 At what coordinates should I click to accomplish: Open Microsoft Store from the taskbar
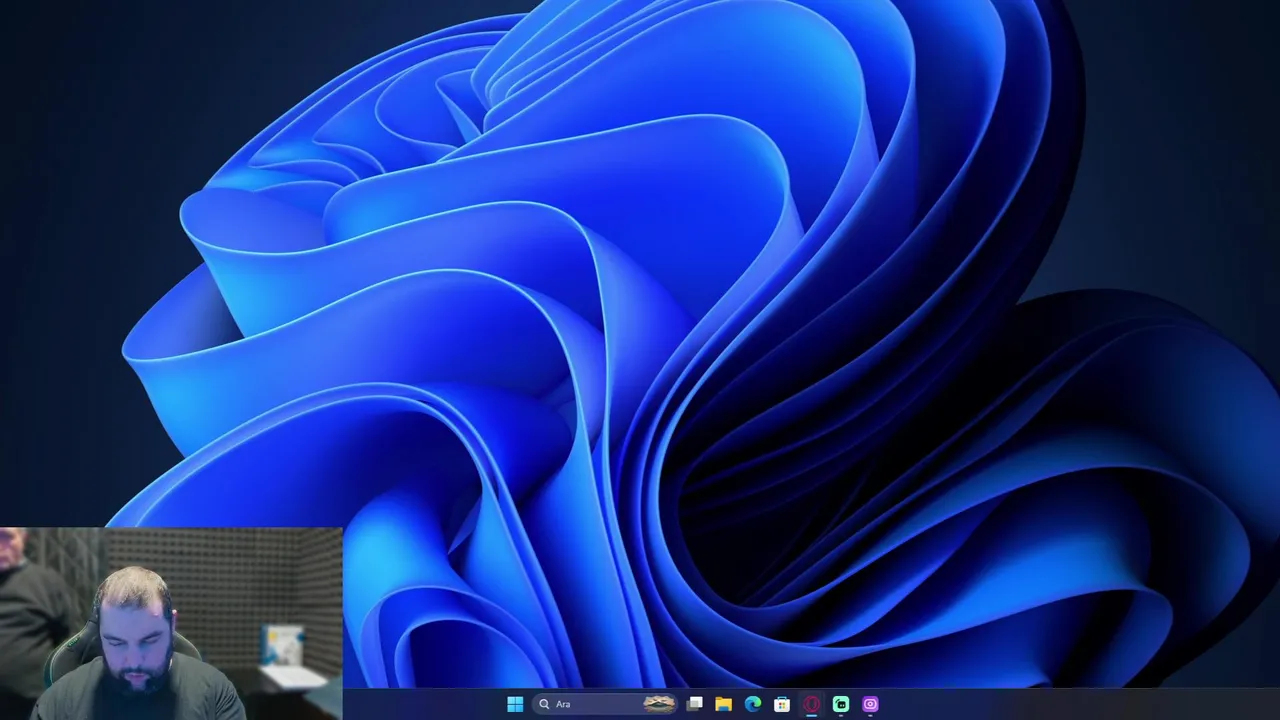pyautogui.click(x=782, y=704)
